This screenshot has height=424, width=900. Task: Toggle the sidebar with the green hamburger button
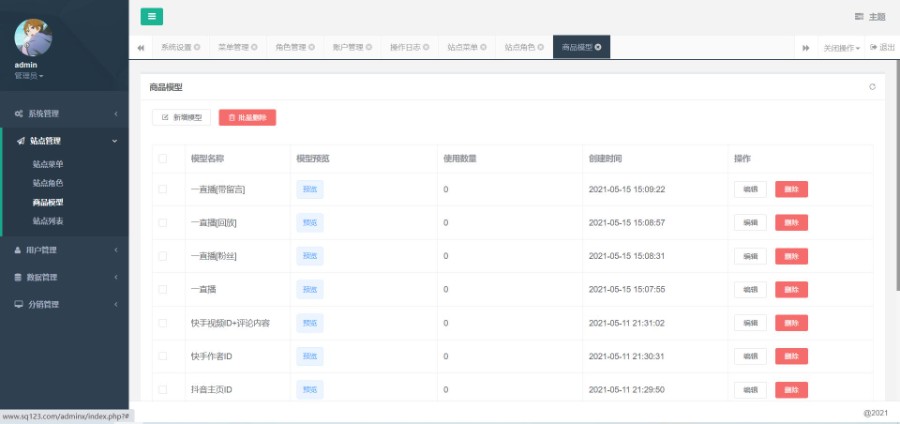151,16
